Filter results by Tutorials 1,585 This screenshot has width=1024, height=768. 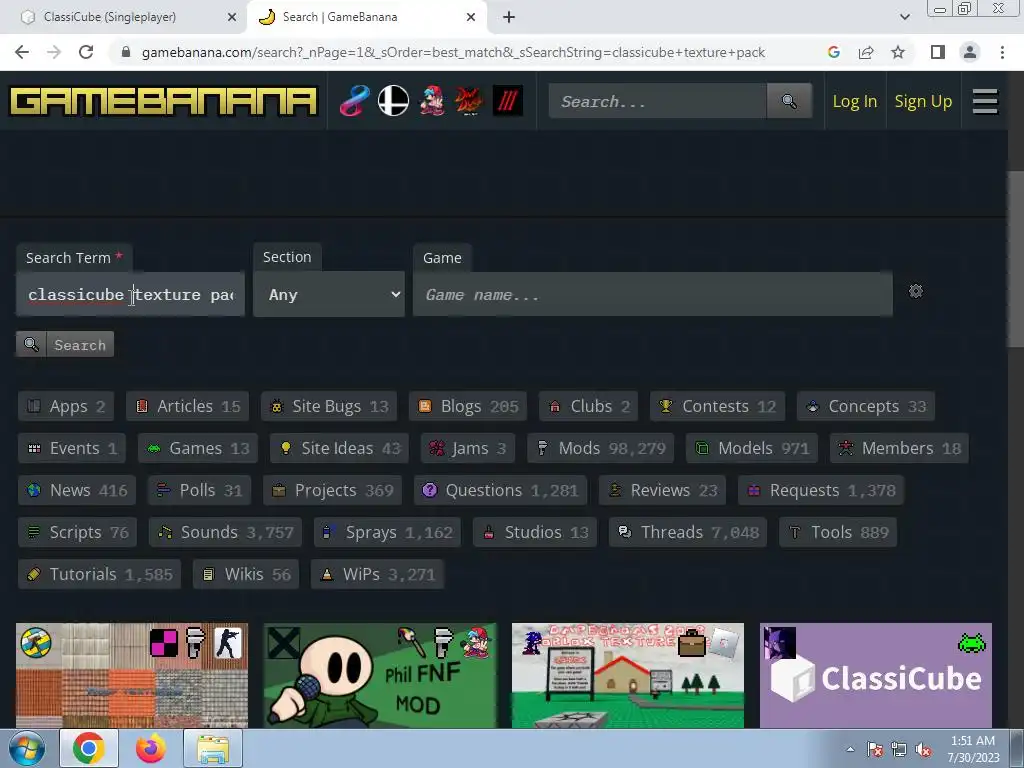pyautogui.click(x=99, y=574)
